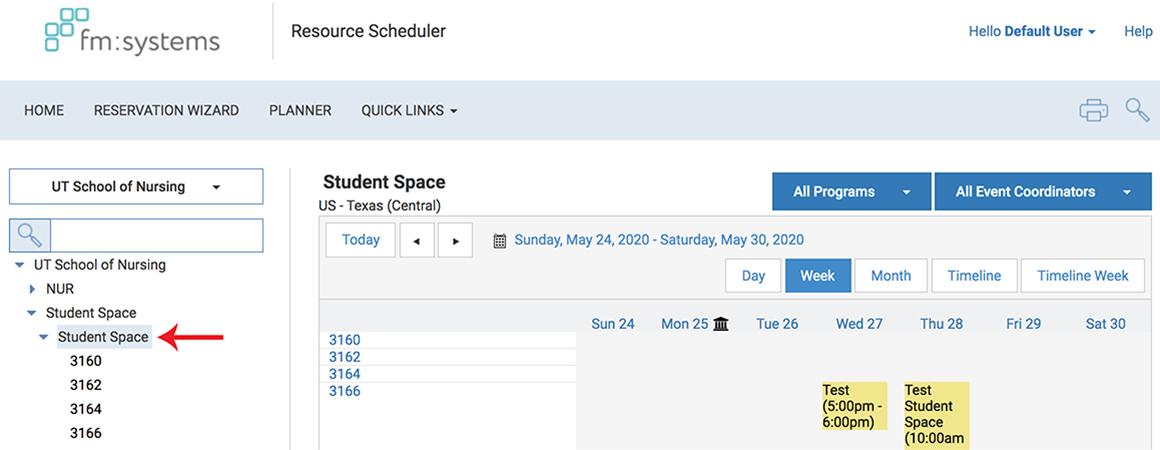Click the sidebar search magnifier icon
Viewport: 1160px width, 450px height.
coord(30,236)
